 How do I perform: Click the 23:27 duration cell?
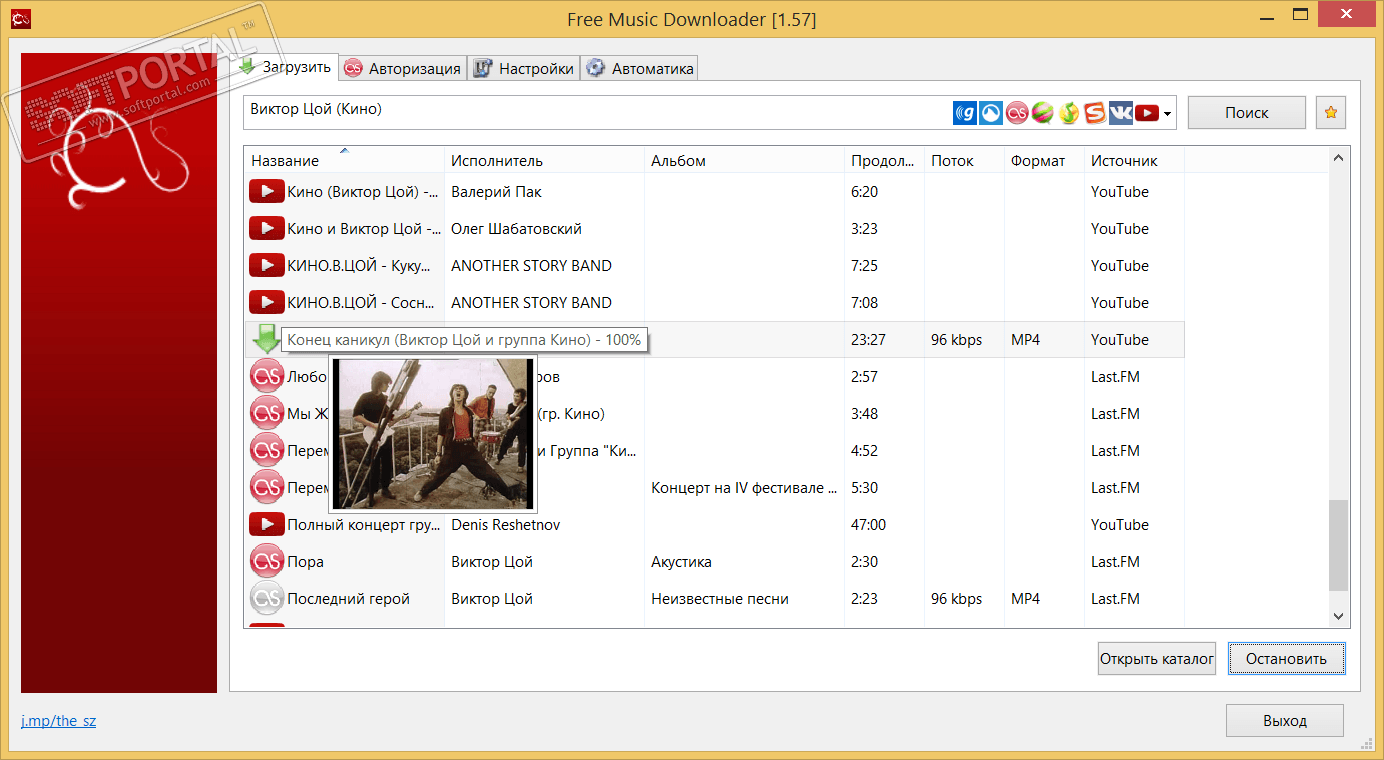coord(869,340)
